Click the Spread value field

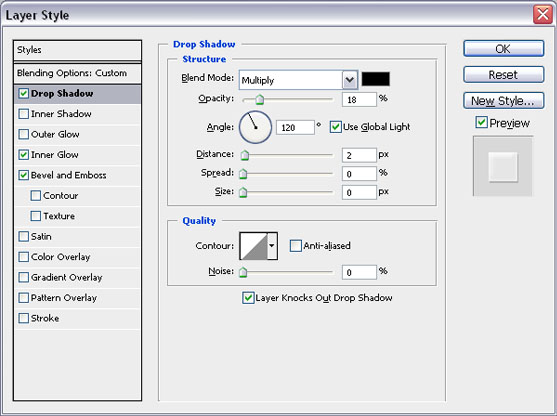point(359,174)
